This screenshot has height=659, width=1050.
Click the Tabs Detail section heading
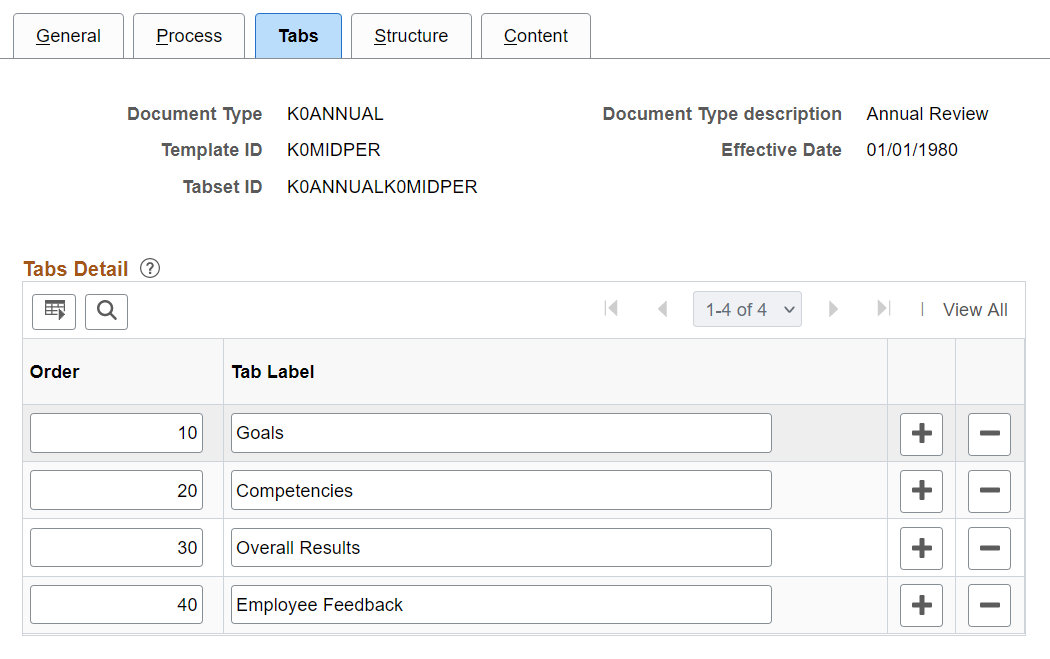tap(76, 269)
